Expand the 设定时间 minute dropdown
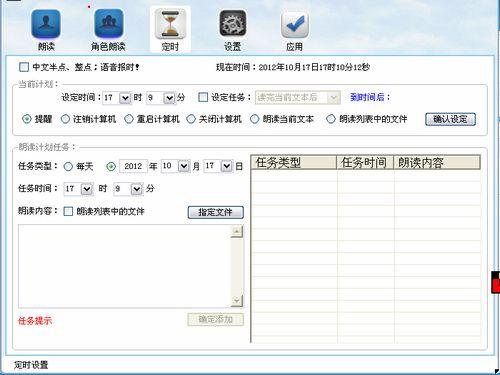This screenshot has height=375, width=500. pos(169,98)
